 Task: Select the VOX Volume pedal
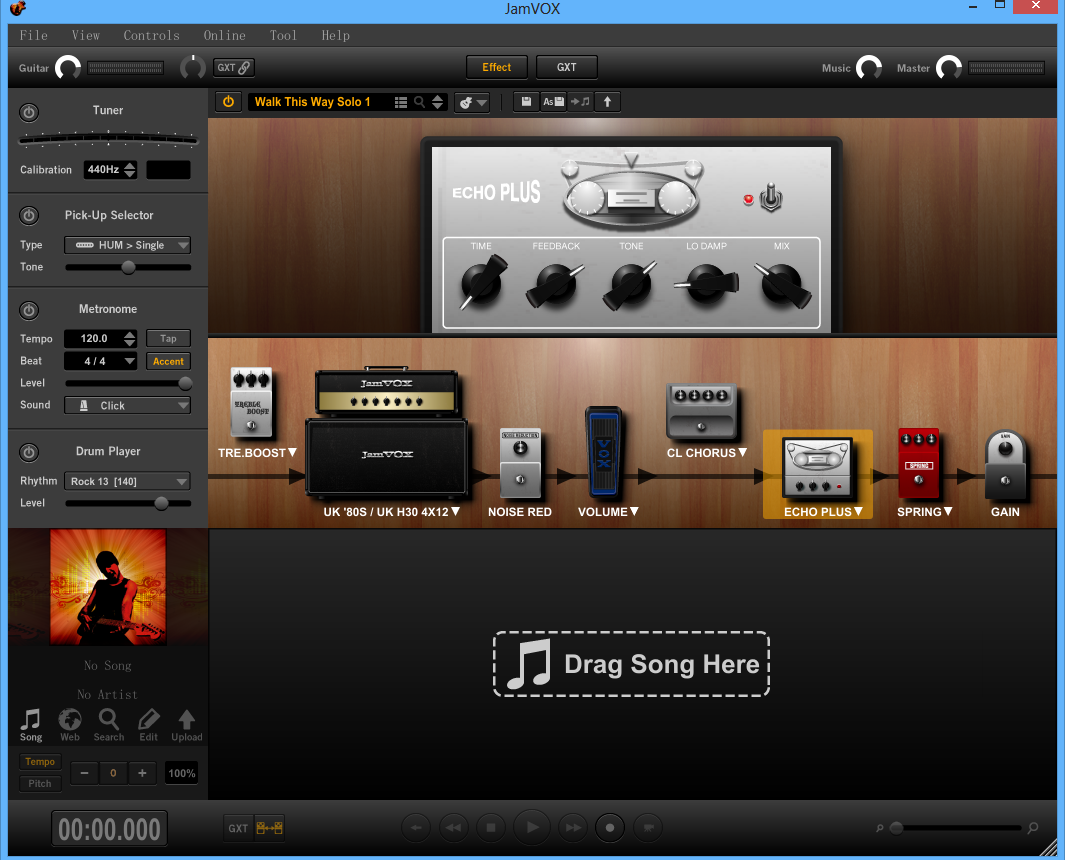pyautogui.click(x=603, y=451)
